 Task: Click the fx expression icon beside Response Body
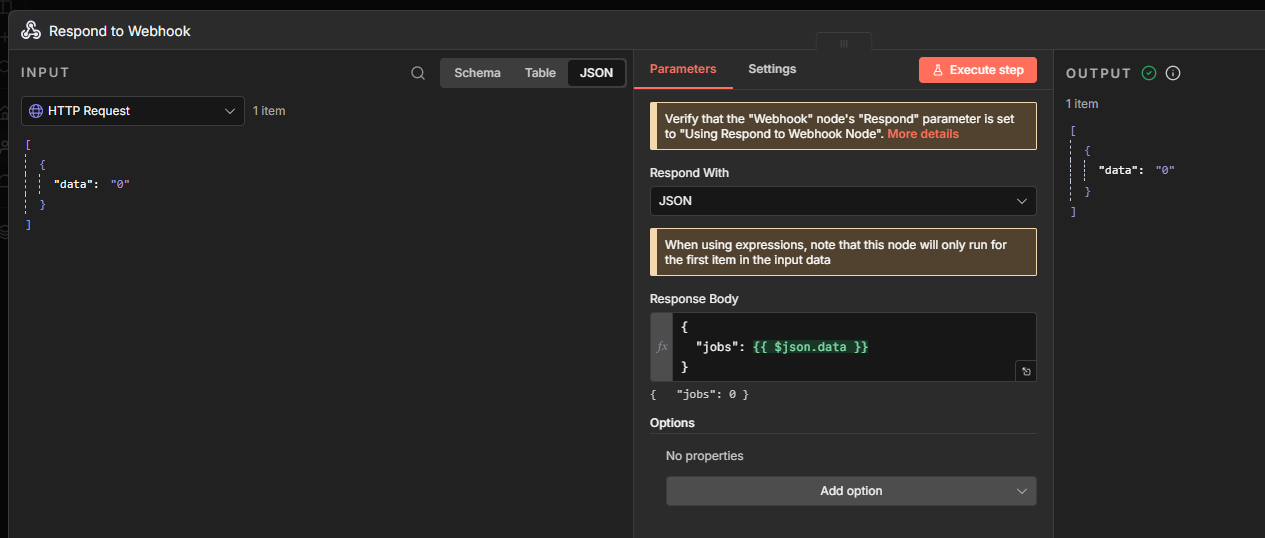pyautogui.click(x=661, y=347)
